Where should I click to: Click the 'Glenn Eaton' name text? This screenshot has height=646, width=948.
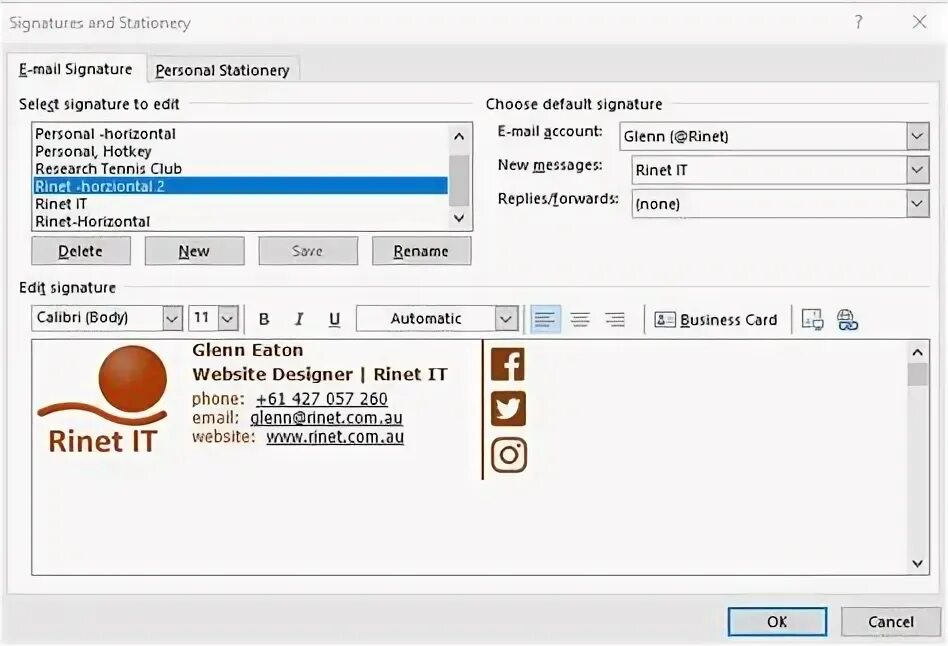(x=248, y=350)
